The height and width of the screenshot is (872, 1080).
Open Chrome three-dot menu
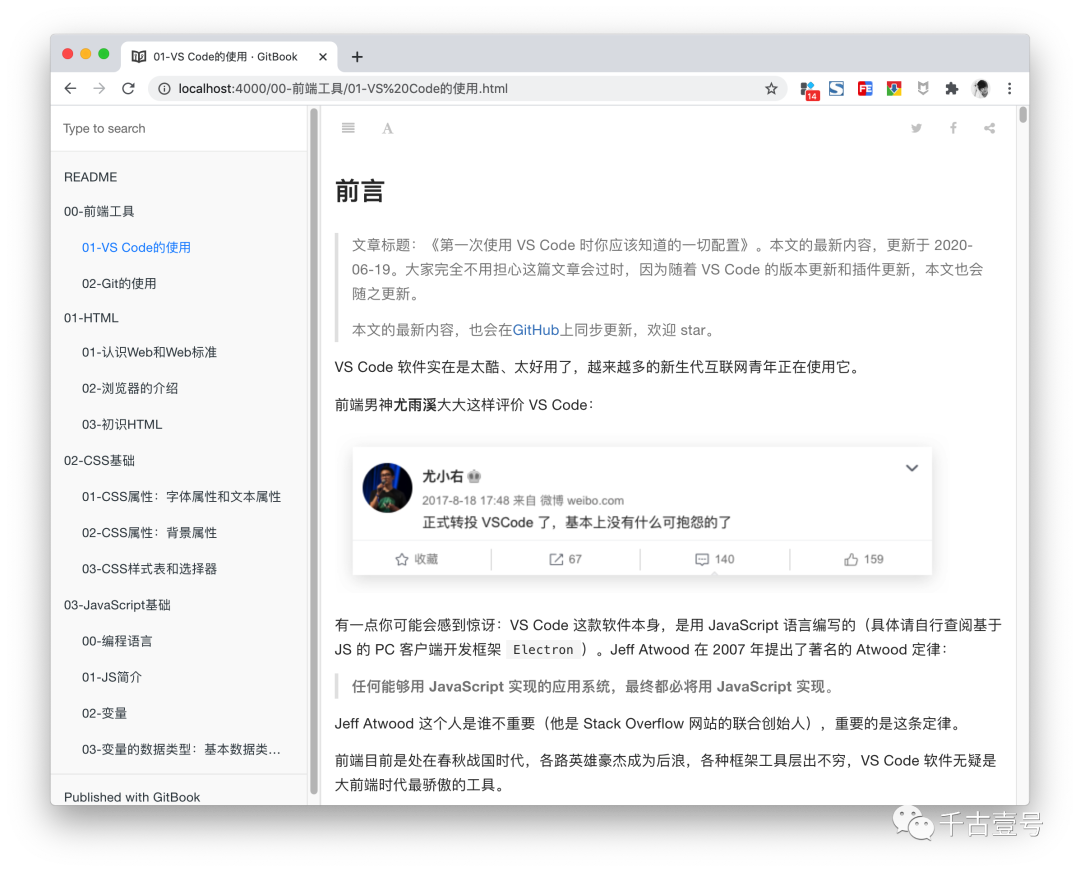pyautogui.click(x=1010, y=88)
